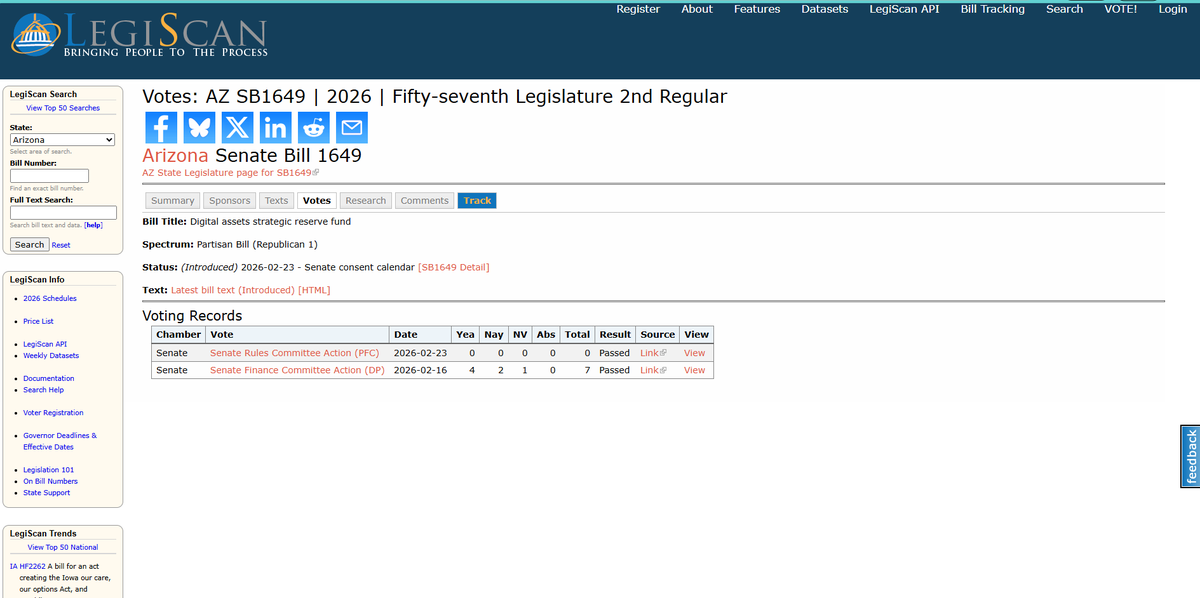Click the Passed result in Finance row
Image resolution: width=1200 pixels, height=598 pixels.
614,370
